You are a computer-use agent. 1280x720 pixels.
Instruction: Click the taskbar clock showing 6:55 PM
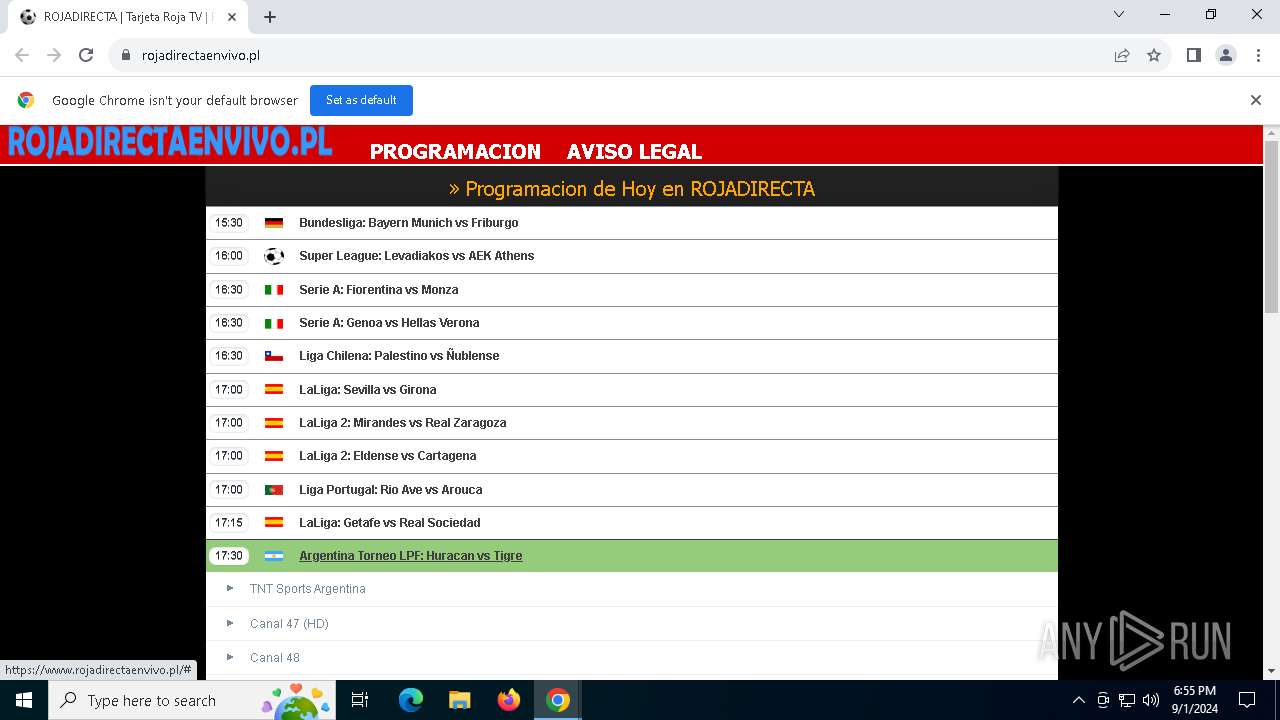tap(1194, 700)
